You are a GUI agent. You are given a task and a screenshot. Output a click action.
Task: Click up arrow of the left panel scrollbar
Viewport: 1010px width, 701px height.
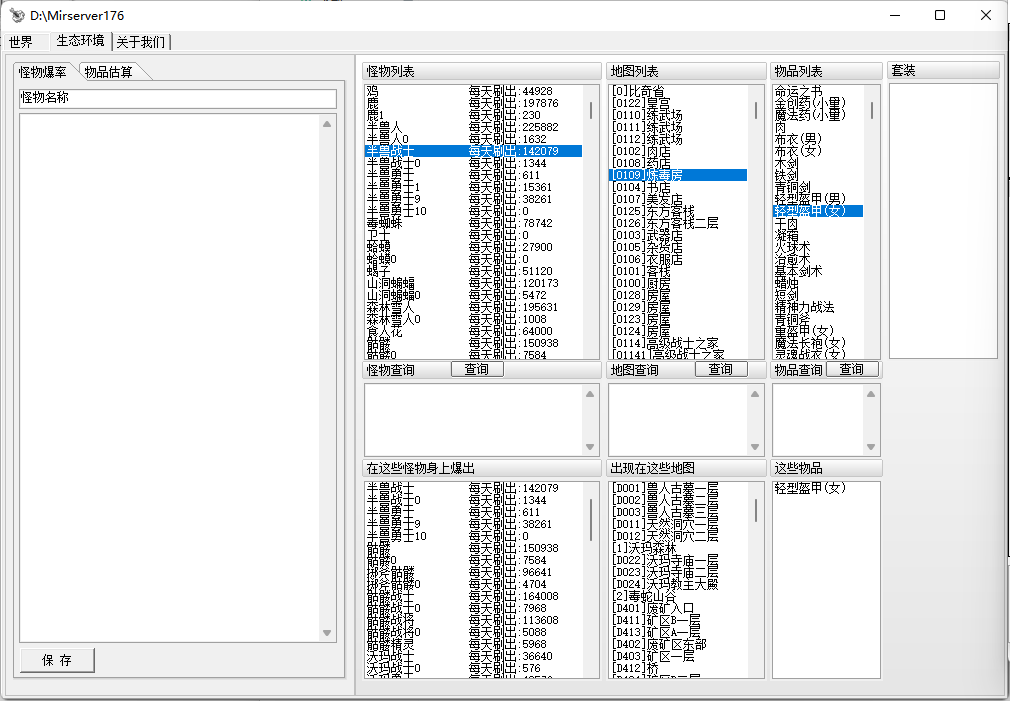327,124
